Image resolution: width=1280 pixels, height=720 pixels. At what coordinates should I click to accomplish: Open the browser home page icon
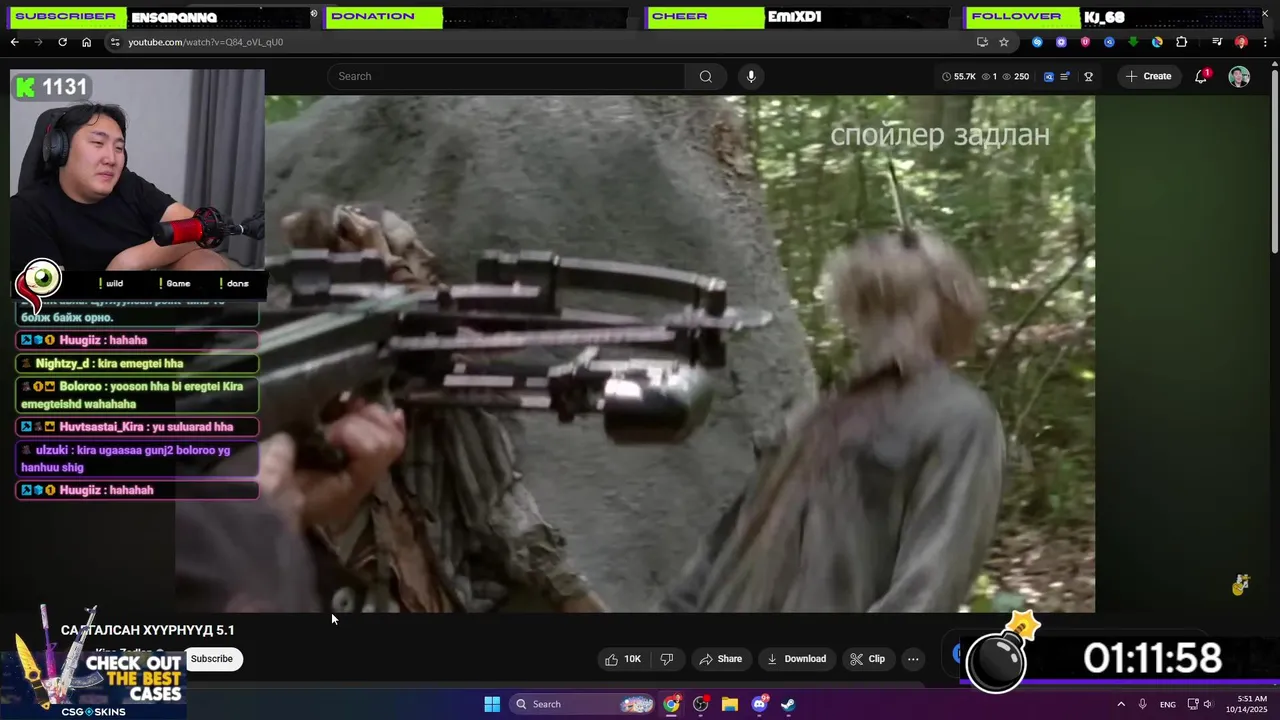pos(86,42)
